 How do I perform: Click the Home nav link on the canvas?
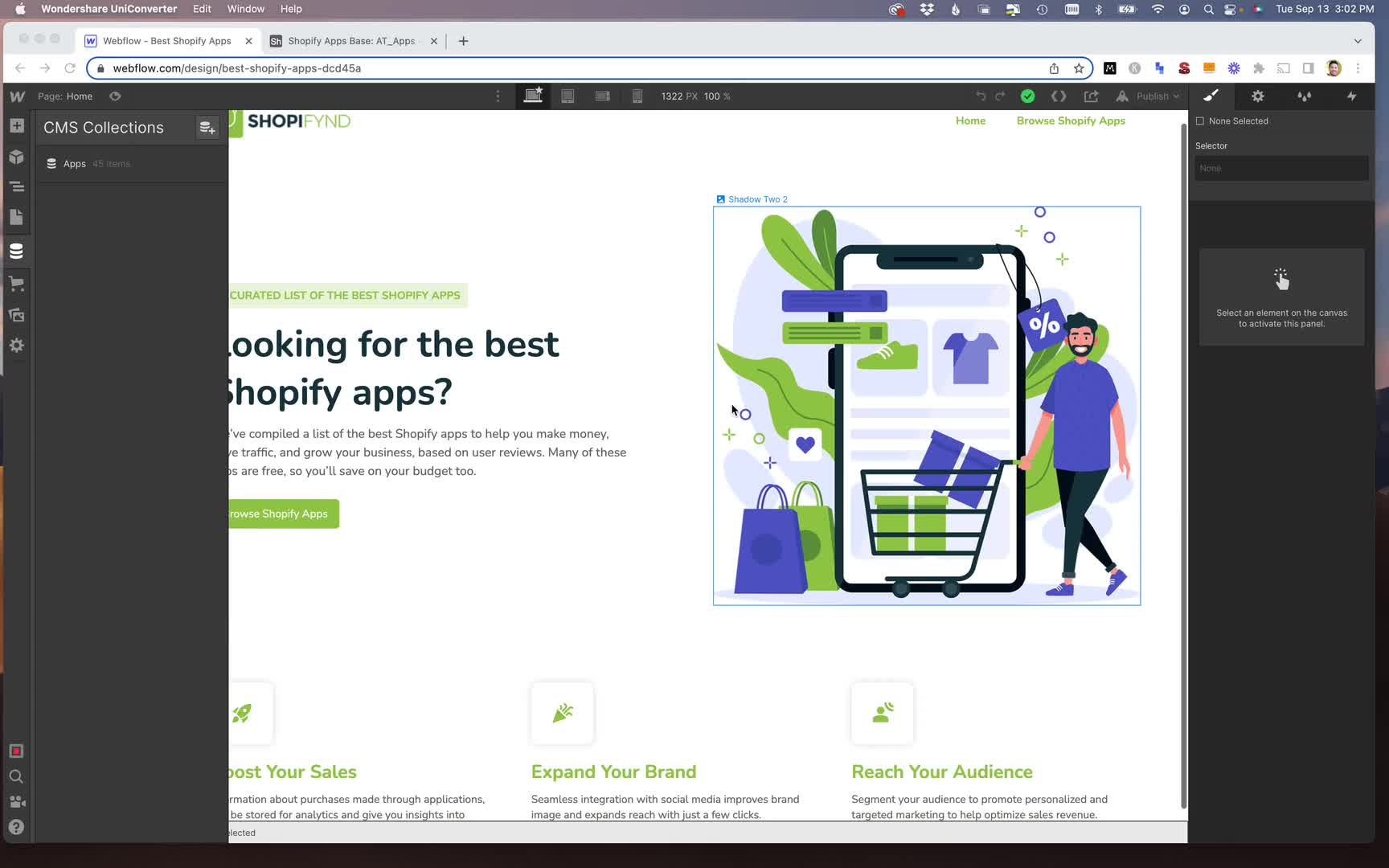[x=970, y=121]
